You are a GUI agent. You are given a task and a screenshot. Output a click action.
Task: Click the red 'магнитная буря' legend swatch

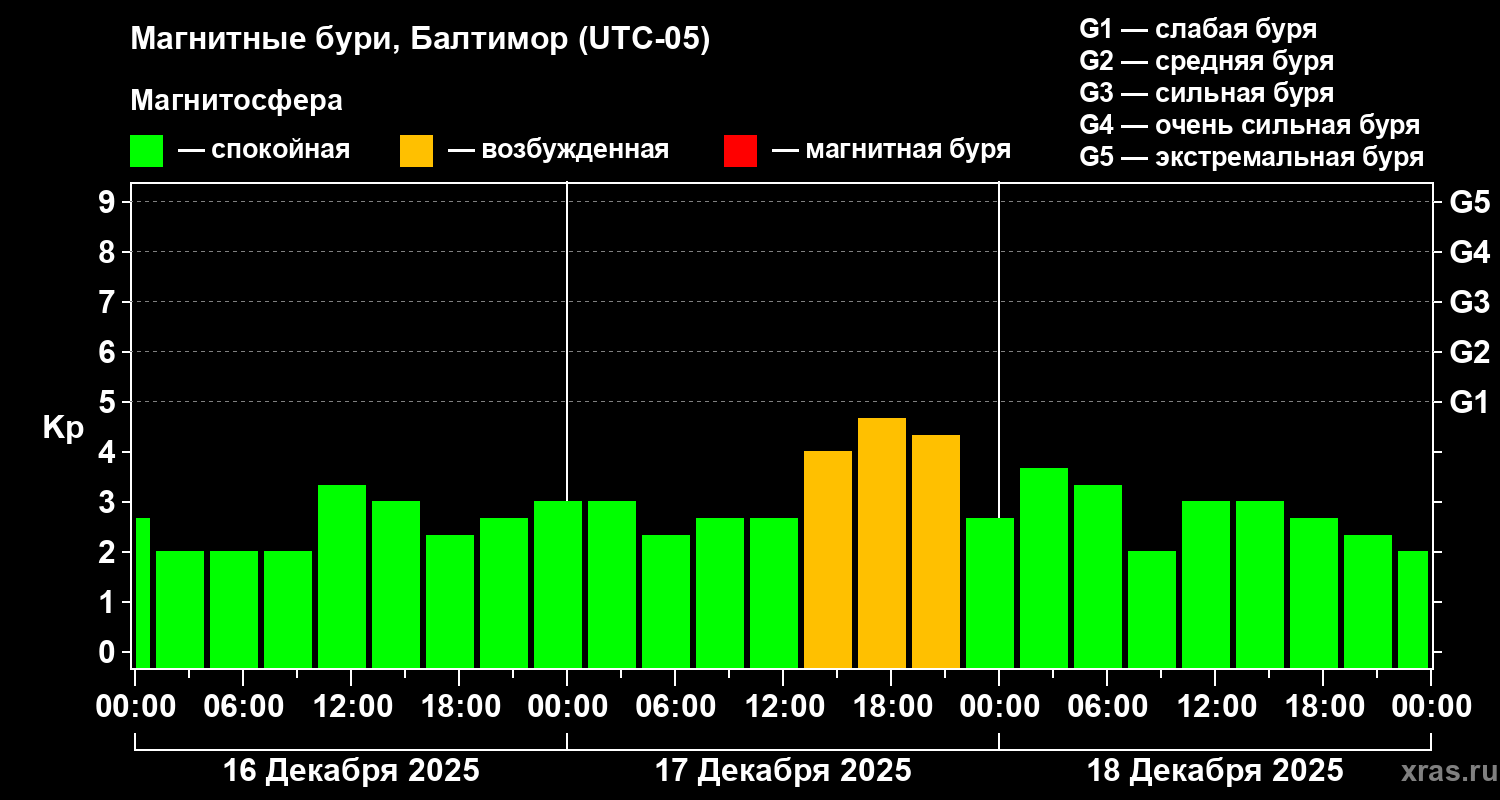(x=740, y=151)
